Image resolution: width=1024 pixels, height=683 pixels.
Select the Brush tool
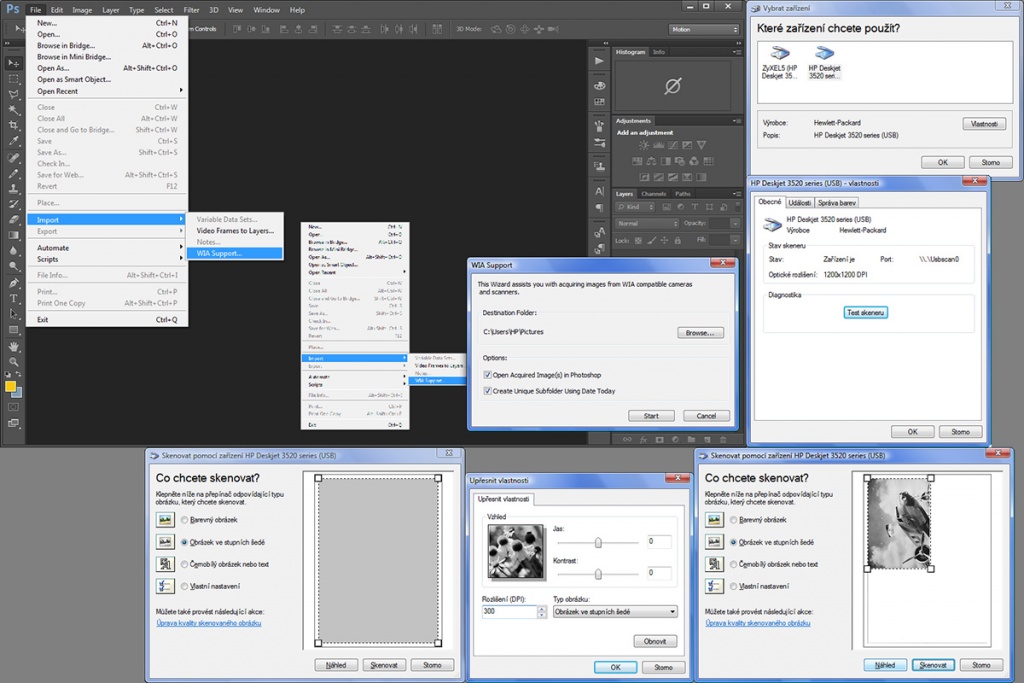click(x=13, y=173)
